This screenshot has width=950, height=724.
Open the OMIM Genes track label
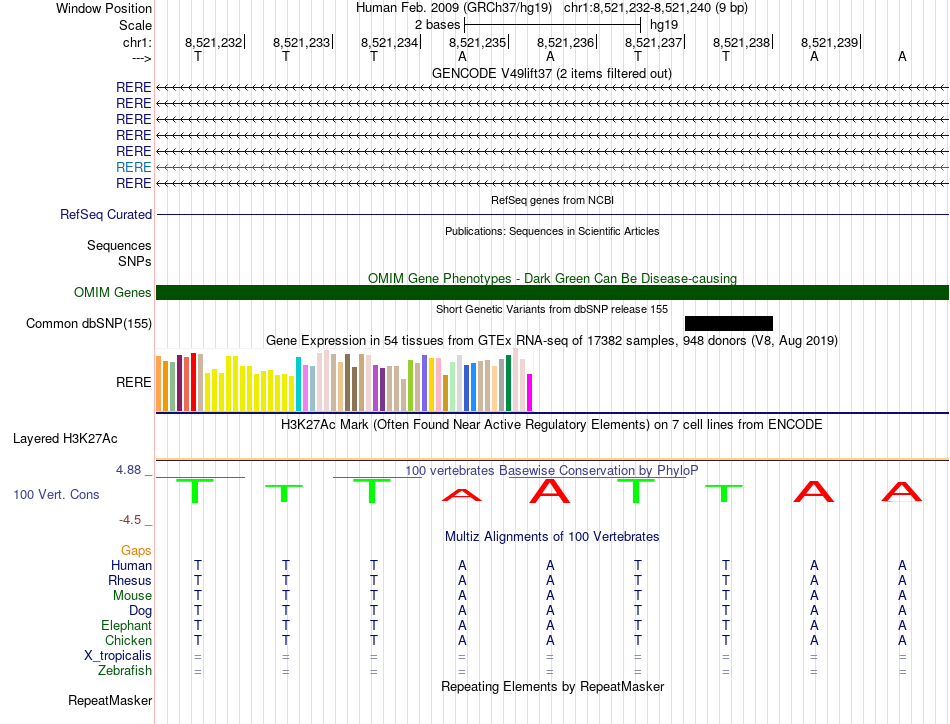(112, 293)
